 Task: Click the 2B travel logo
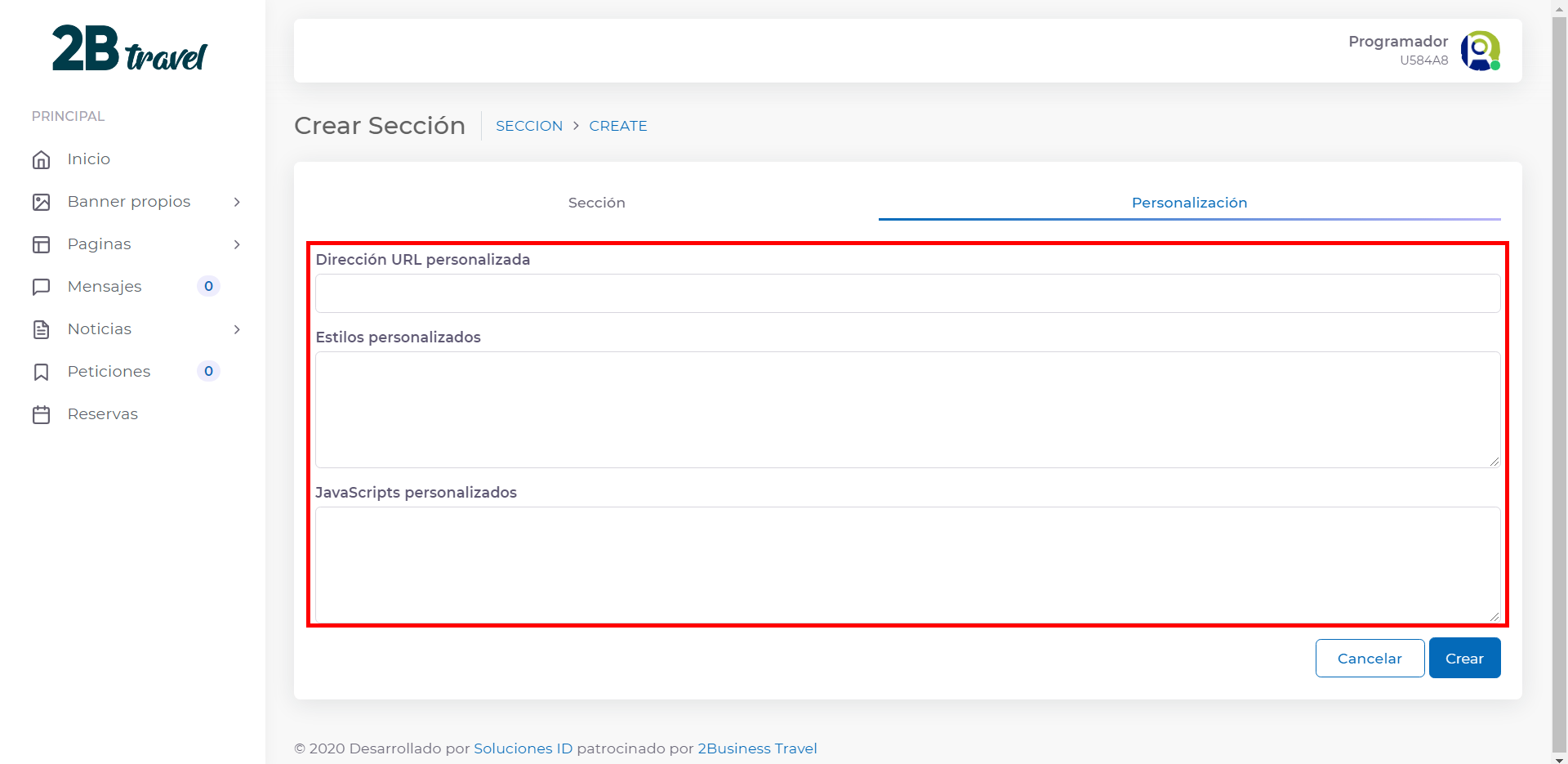coord(130,48)
